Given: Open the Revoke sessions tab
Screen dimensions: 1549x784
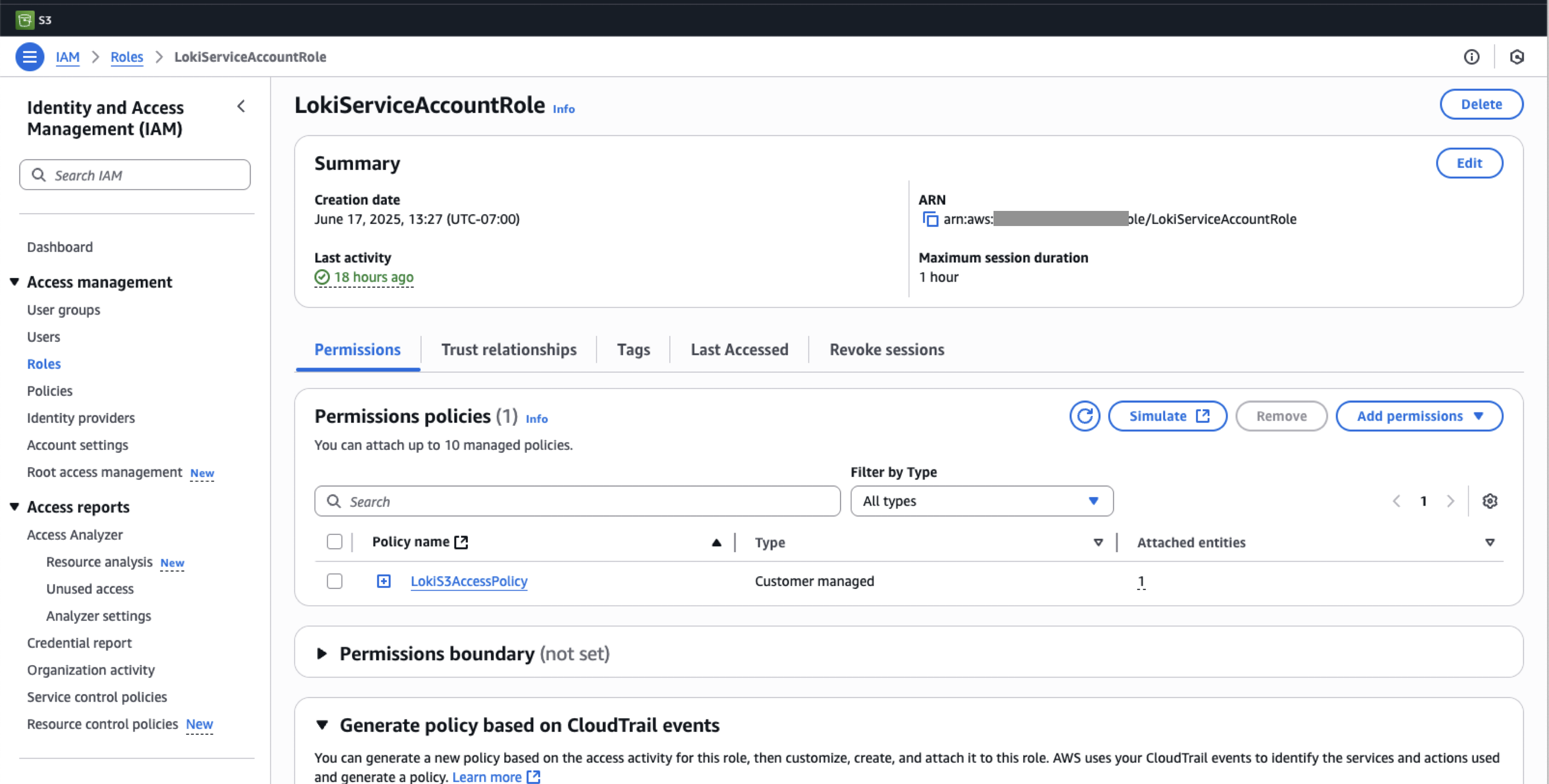Looking at the screenshot, I should (886, 350).
